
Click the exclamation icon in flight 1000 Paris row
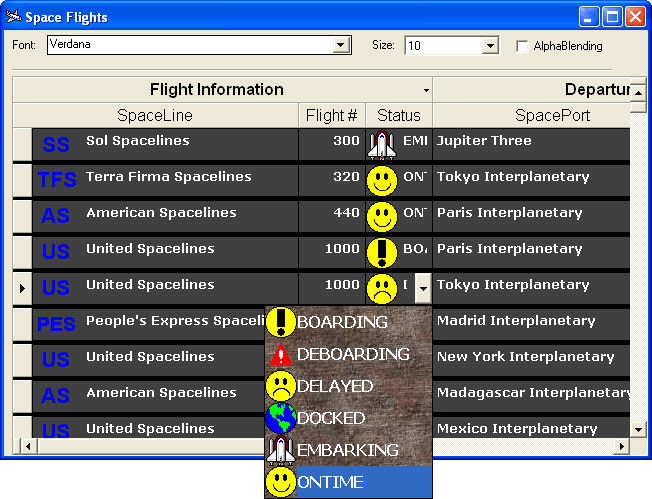(382, 253)
